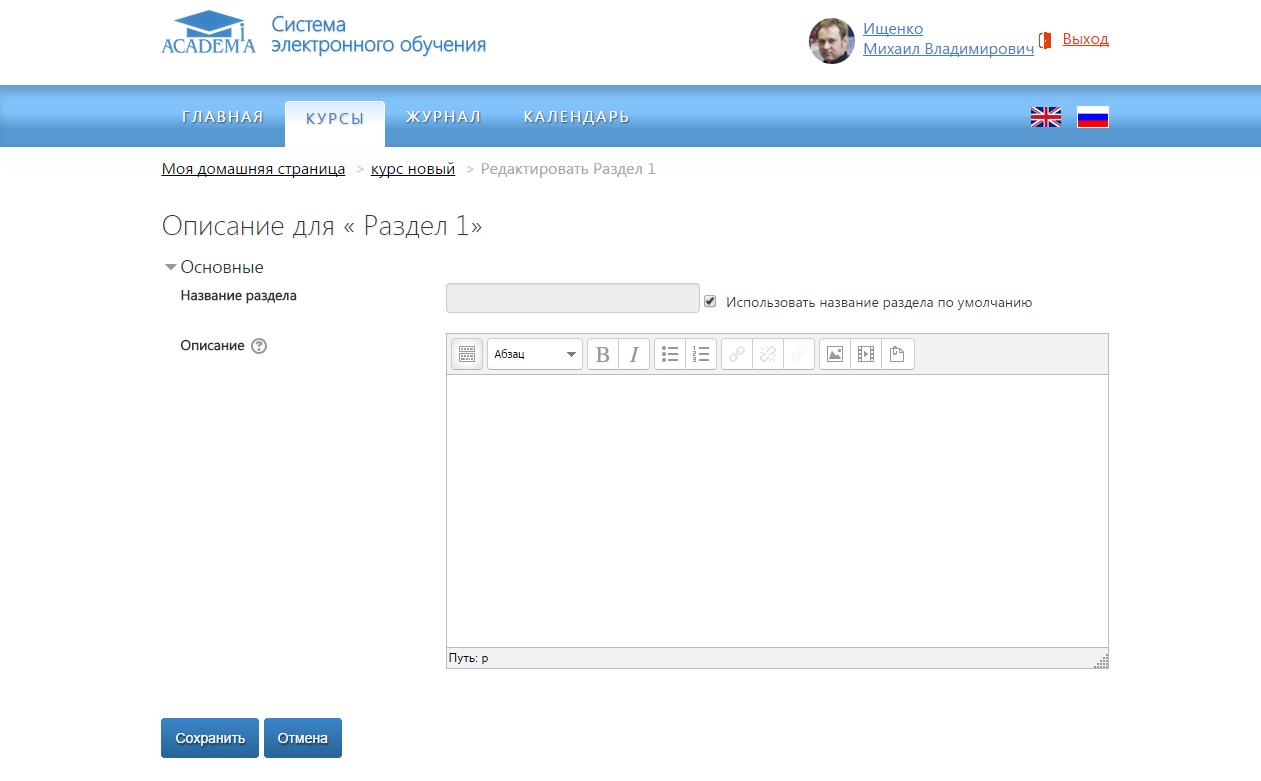
Task: Insert a bulleted list
Action: [x=670, y=354]
